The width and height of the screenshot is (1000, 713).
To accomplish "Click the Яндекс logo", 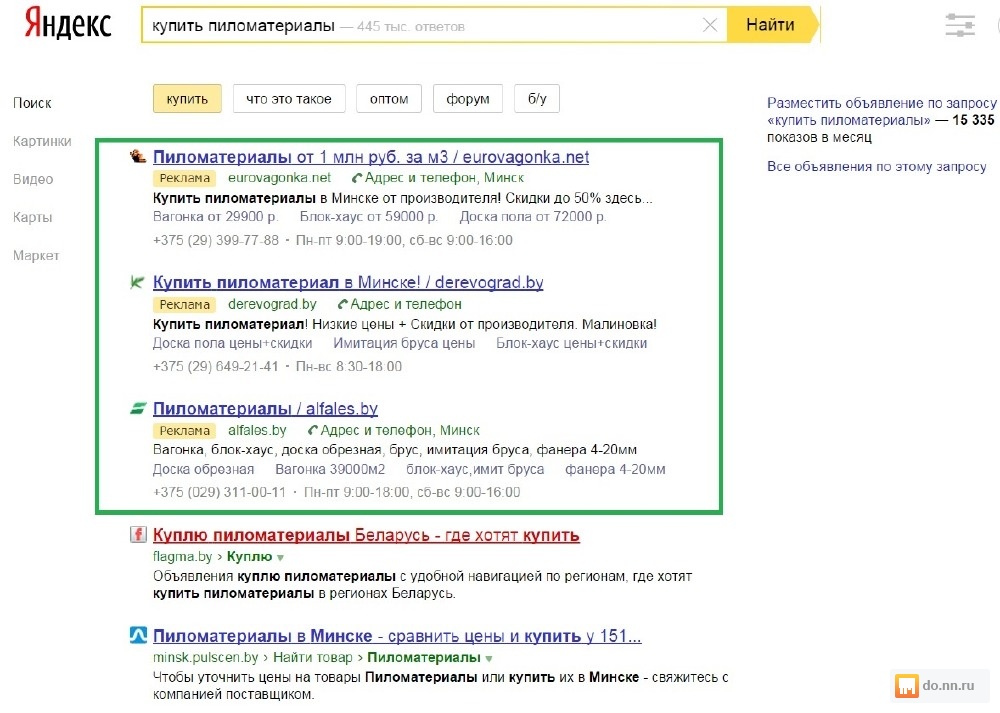I will [x=68, y=24].
